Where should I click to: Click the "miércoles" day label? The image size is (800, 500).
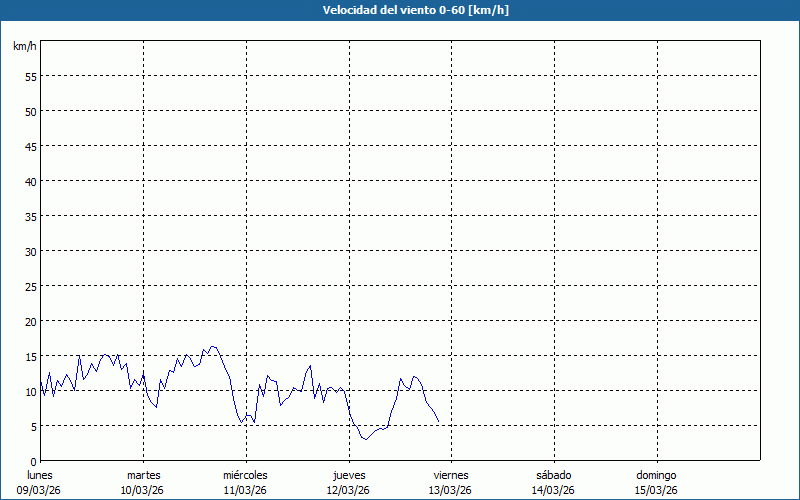[x=245, y=475]
